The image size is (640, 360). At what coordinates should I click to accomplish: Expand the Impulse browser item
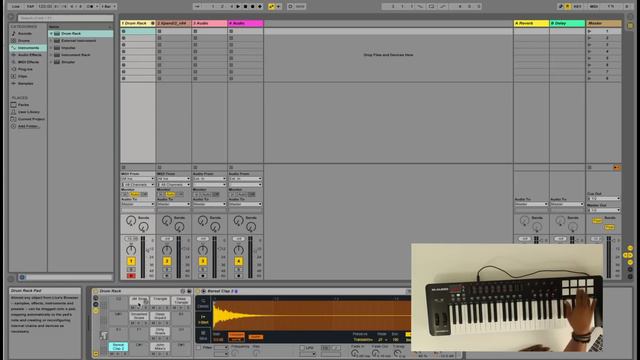click(51, 48)
